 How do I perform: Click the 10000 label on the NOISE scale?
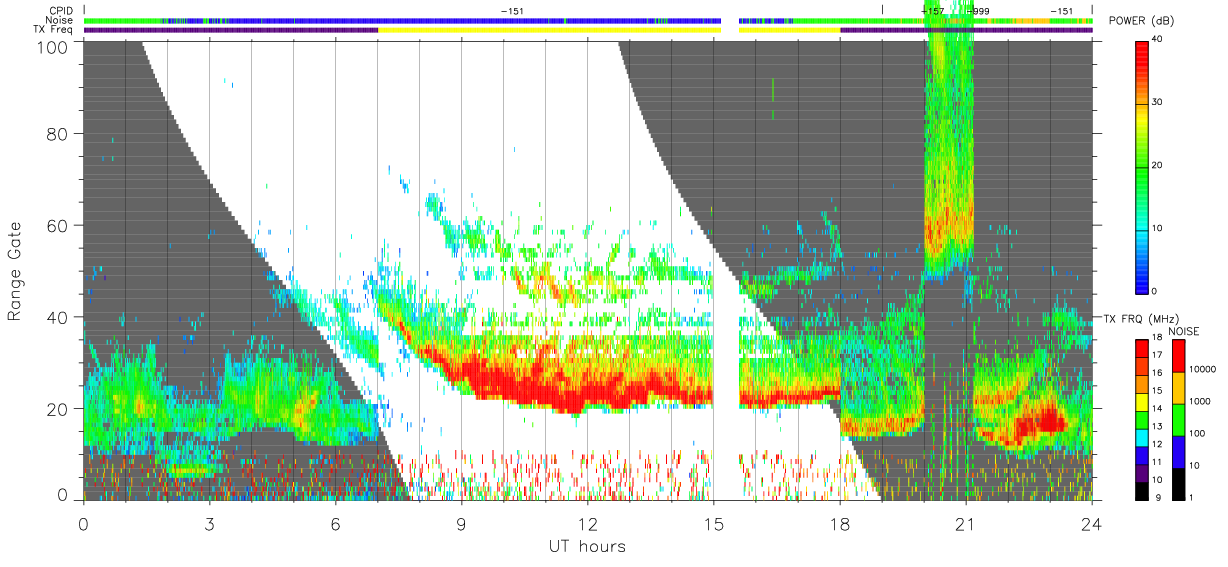click(x=1203, y=369)
